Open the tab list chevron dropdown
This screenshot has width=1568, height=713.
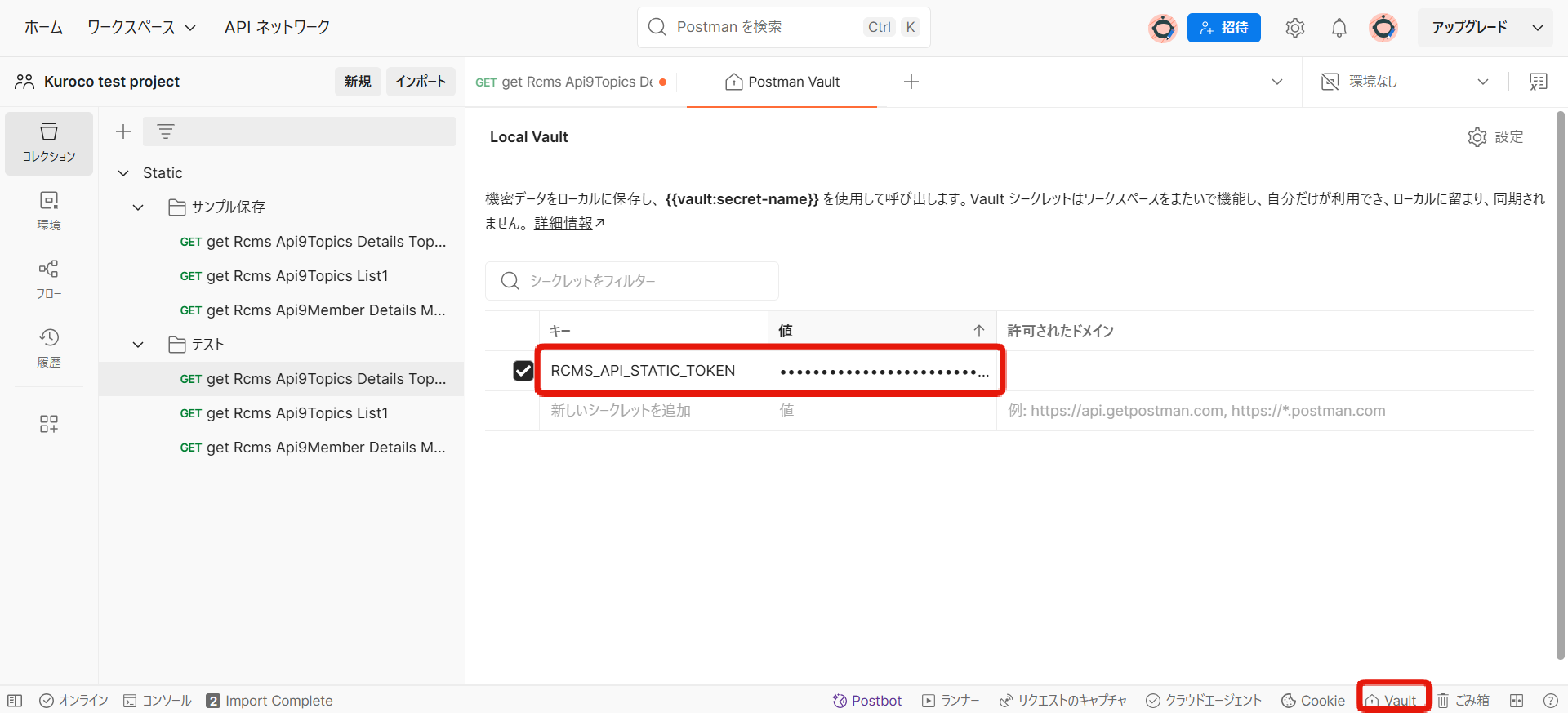[1277, 82]
